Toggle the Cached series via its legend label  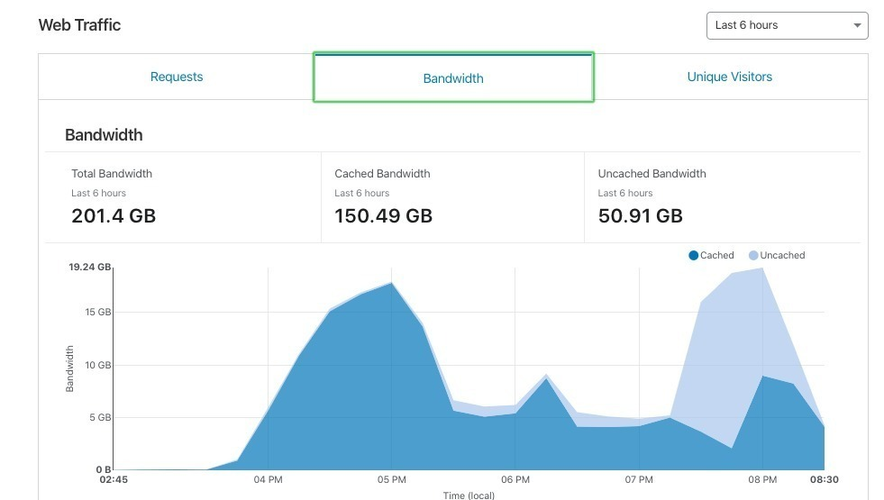[717, 256]
